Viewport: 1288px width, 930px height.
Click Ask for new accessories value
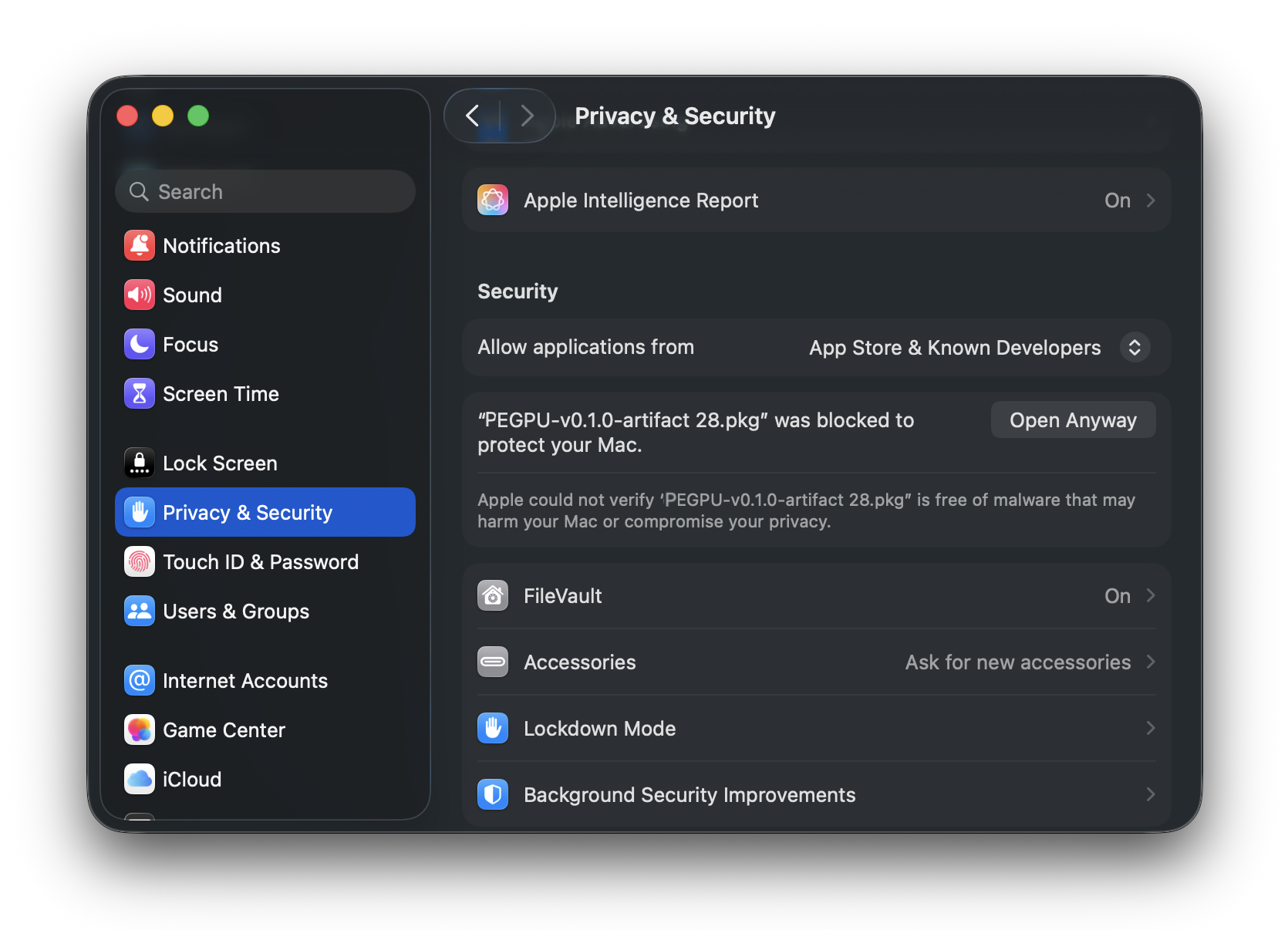click(1018, 662)
